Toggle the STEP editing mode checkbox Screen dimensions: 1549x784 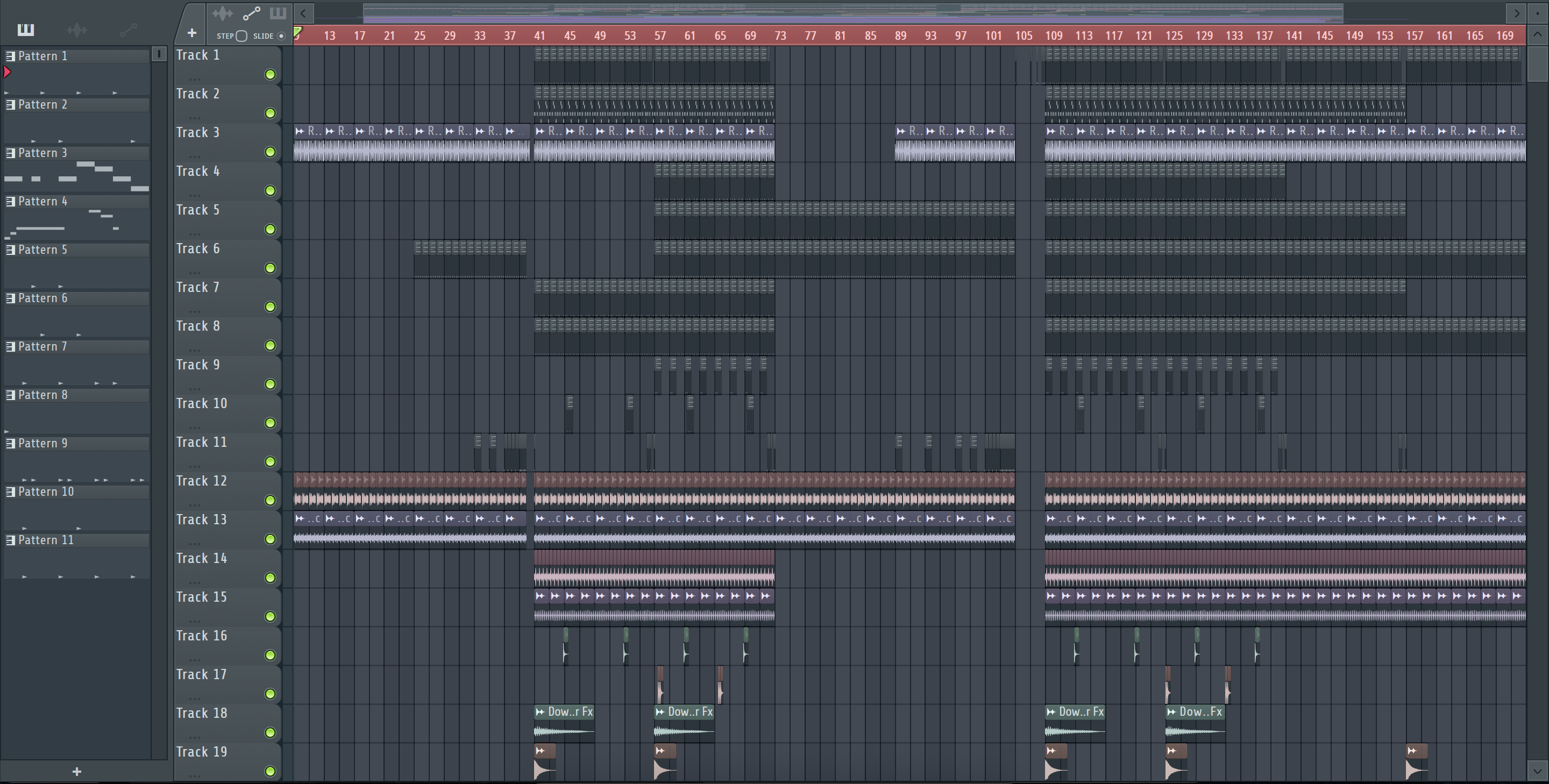241,36
